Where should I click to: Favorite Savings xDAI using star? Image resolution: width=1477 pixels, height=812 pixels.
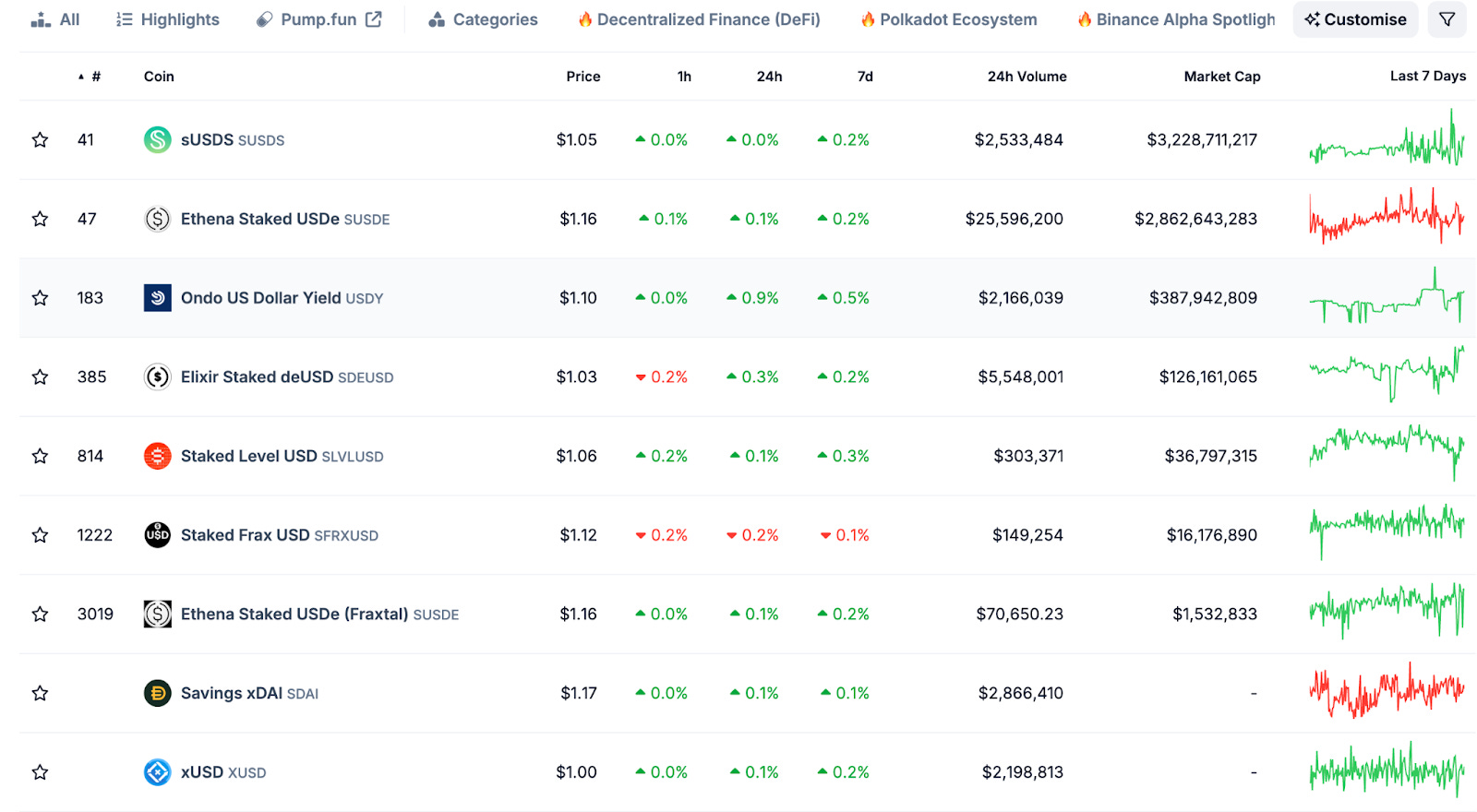(x=40, y=693)
